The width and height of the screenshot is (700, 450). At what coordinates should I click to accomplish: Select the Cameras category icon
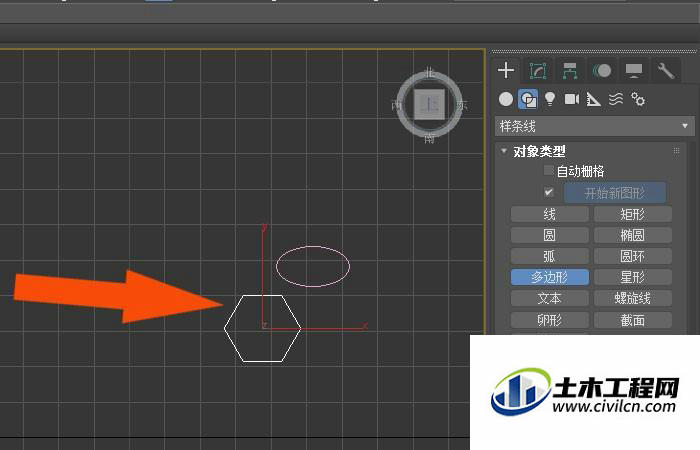572,99
